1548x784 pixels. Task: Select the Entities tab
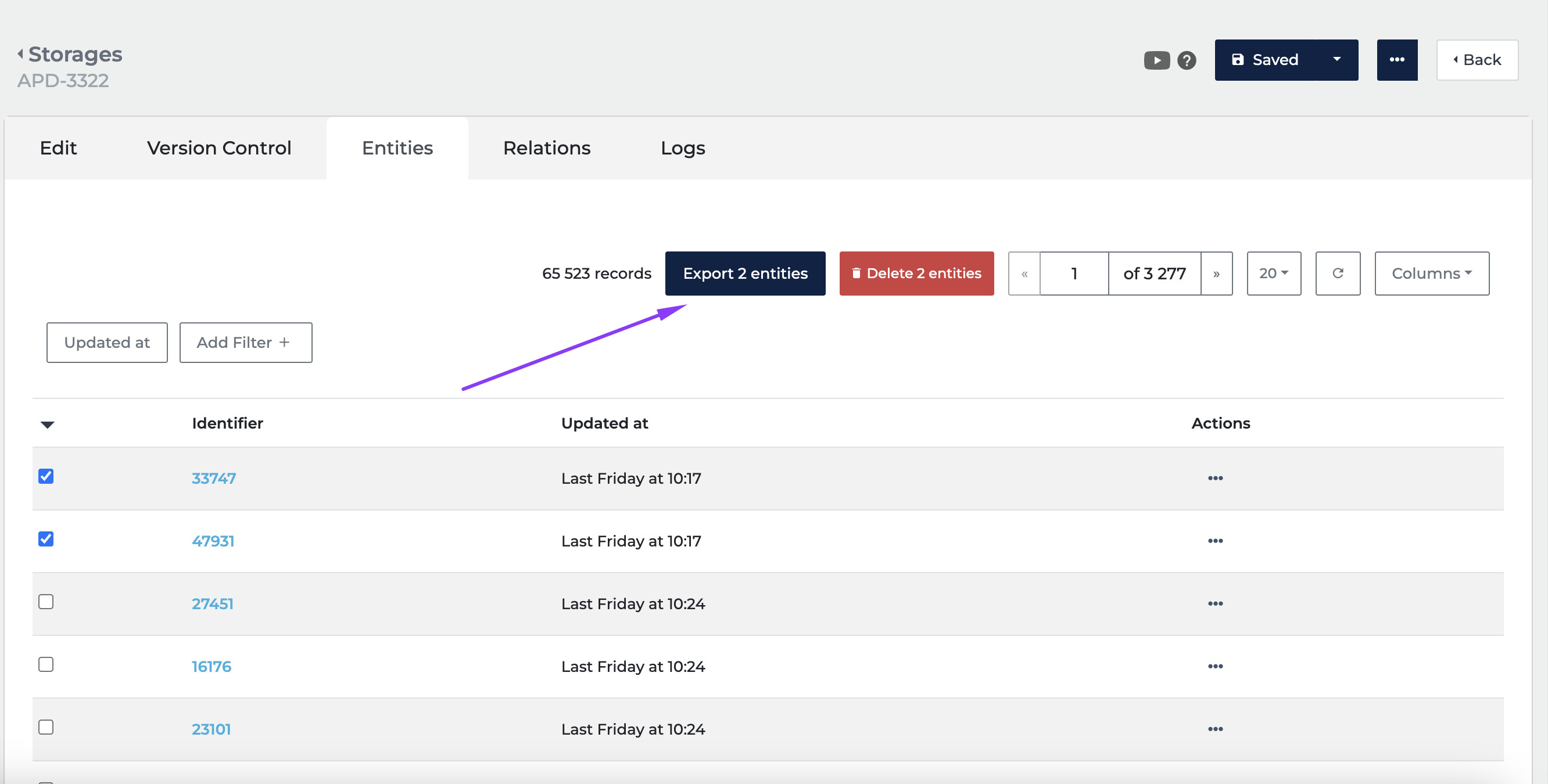click(x=397, y=148)
